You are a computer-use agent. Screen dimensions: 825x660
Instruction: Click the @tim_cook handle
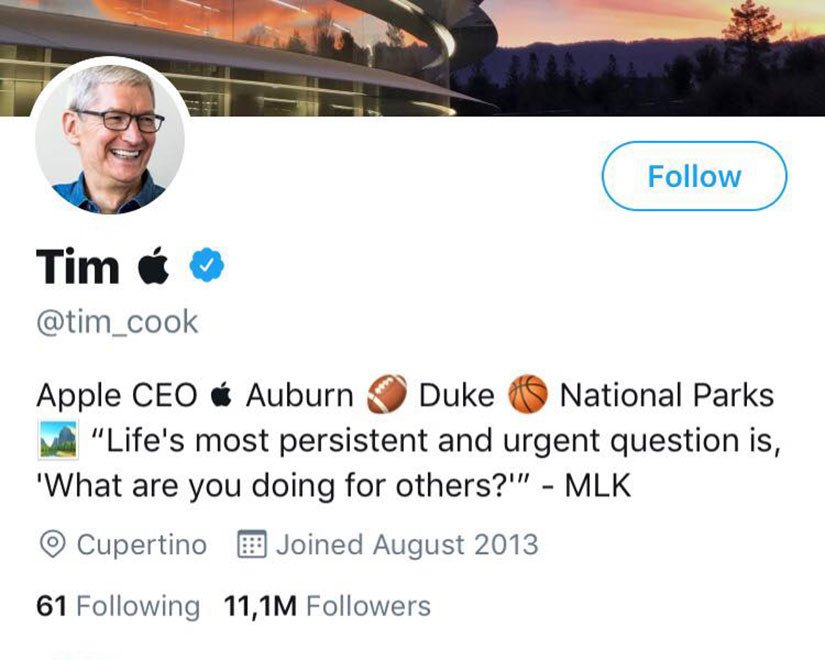[117, 322]
